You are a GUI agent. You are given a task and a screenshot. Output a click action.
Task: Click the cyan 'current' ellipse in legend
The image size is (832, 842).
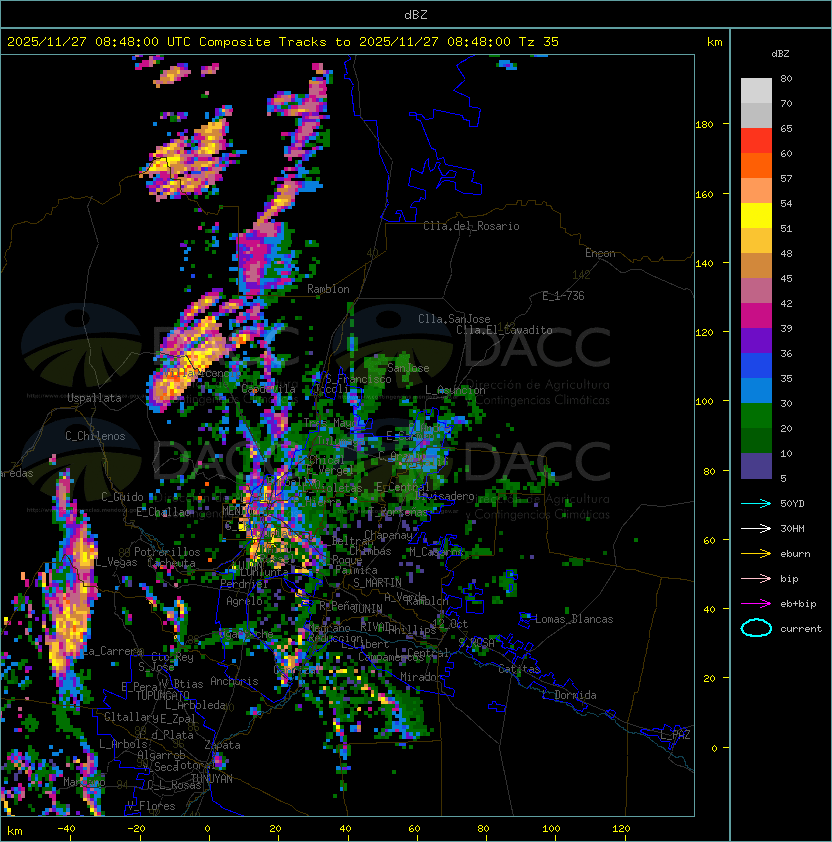pyautogui.click(x=756, y=628)
